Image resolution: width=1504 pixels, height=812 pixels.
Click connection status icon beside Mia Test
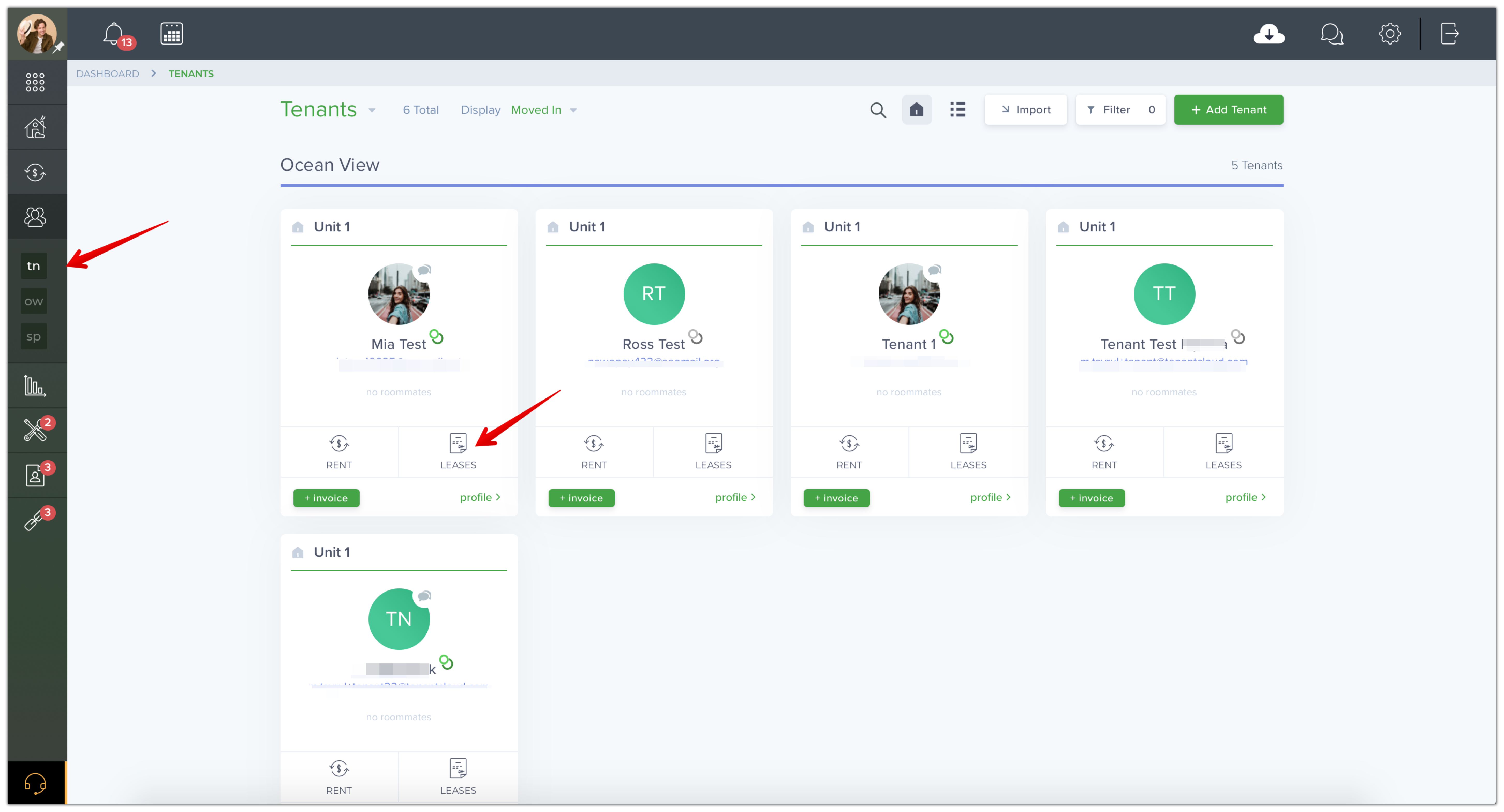point(436,337)
